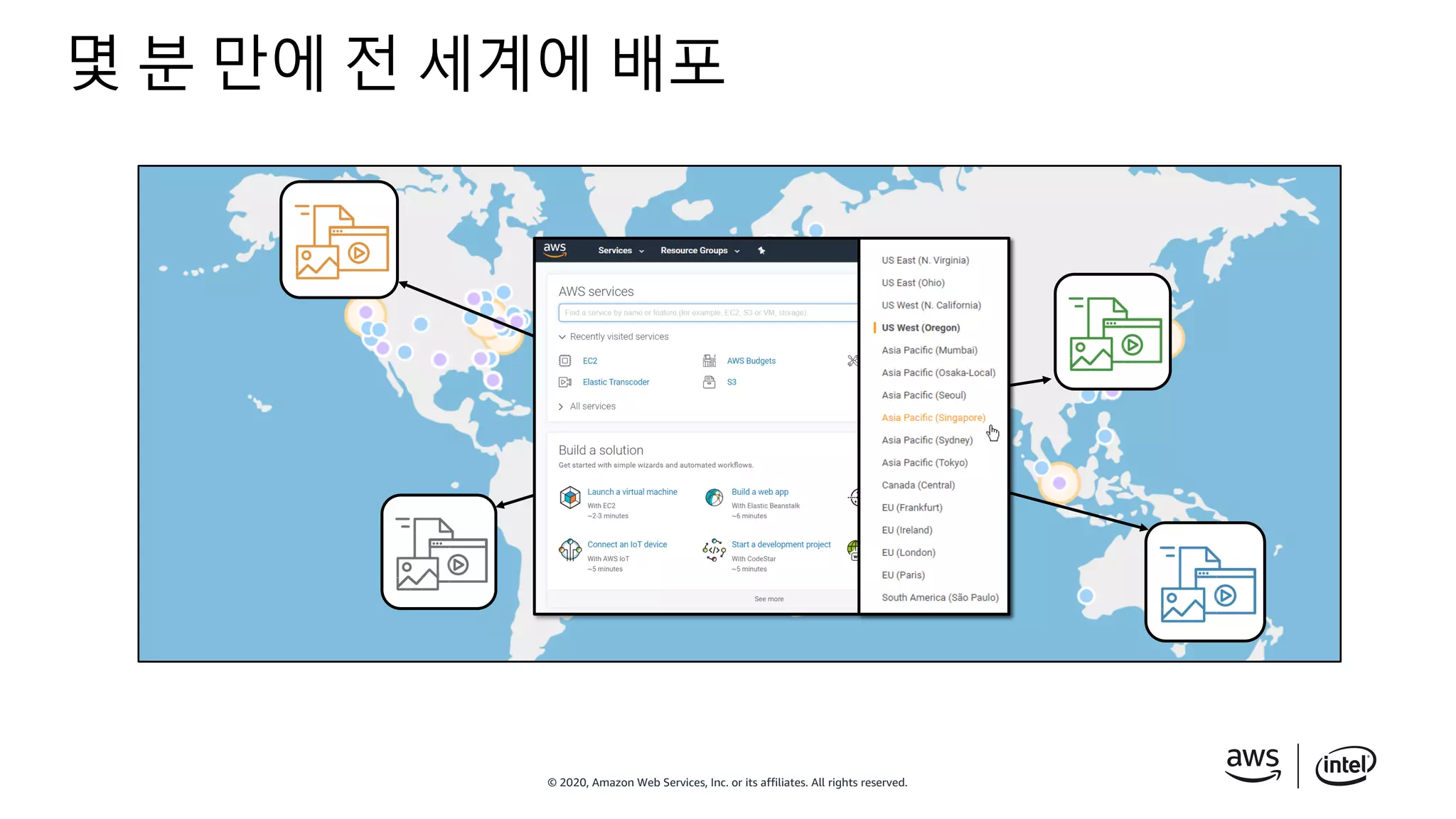The width and height of the screenshot is (1456, 819).
Task: Open Connect an IoT device link
Action: pyautogui.click(x=627, y=545)
